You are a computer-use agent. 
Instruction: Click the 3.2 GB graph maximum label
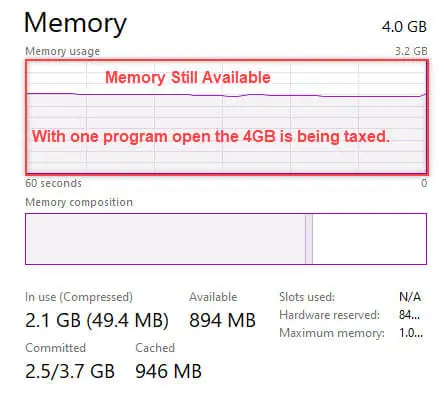[411, 51]
